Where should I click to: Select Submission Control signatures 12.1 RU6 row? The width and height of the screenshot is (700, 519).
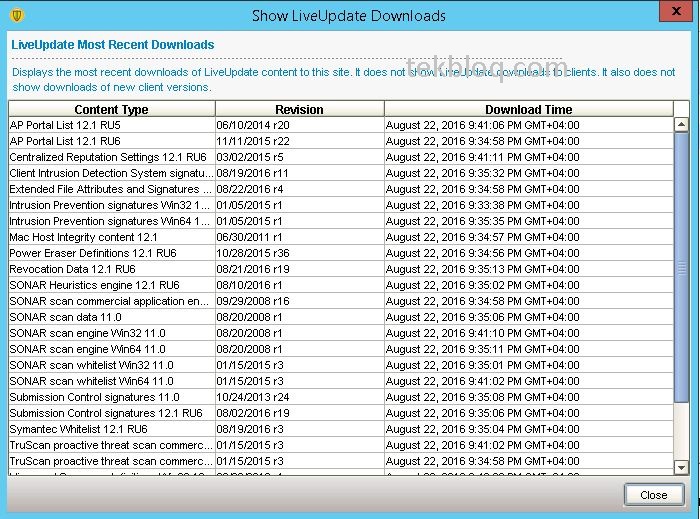point(341,414)
